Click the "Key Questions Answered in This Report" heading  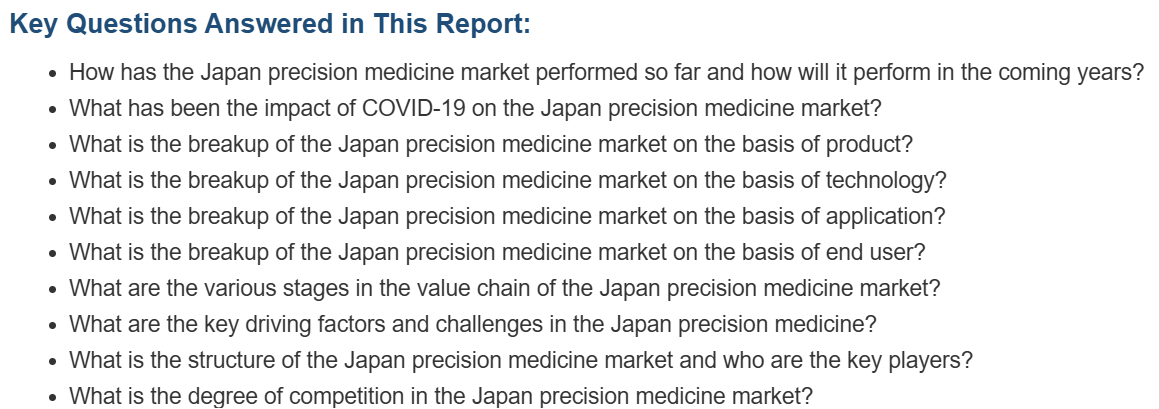(269, 25)
